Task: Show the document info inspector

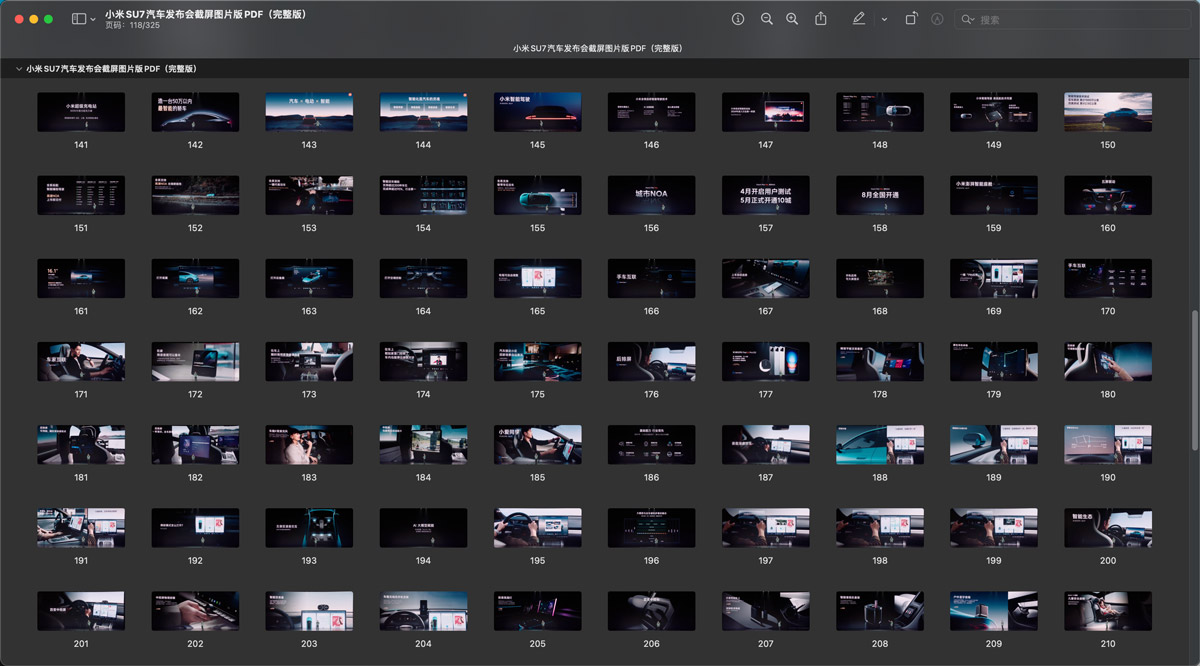Action: tap(738, 19)
